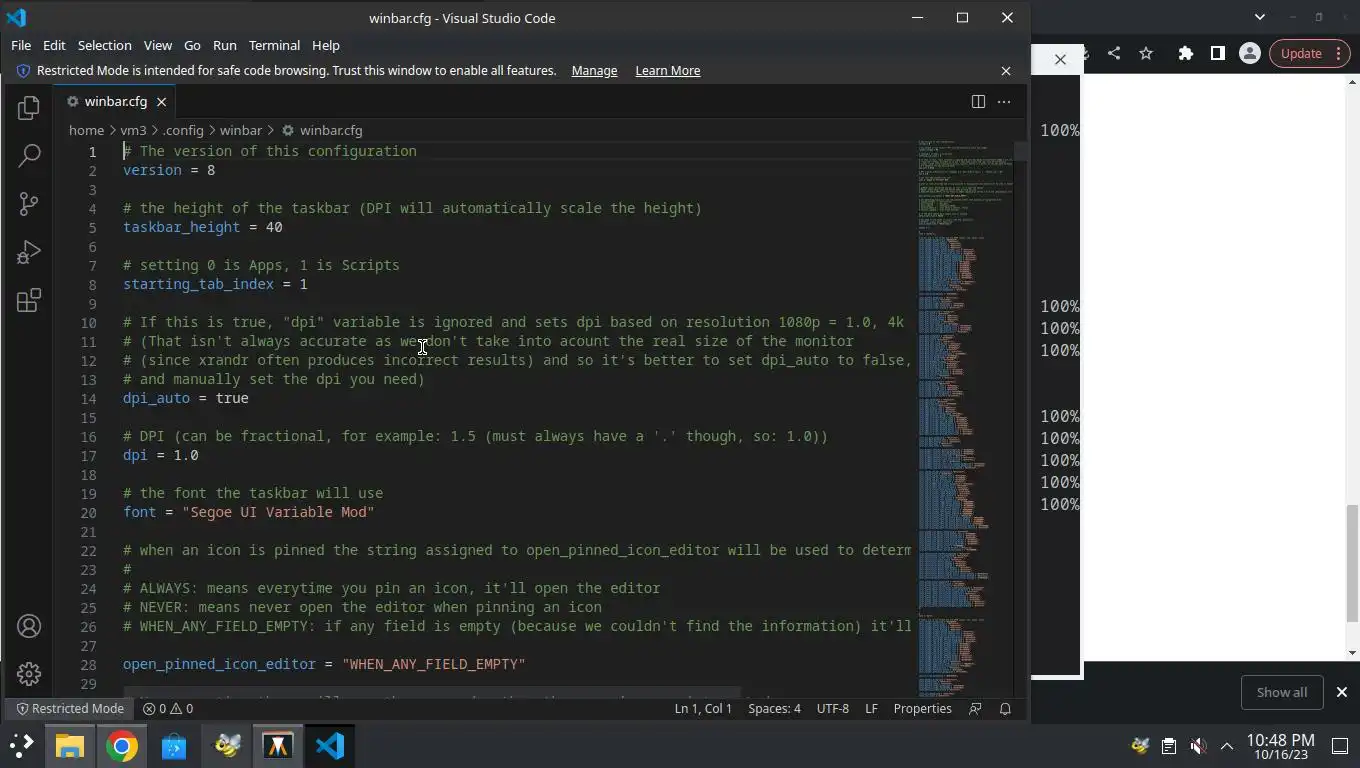Open the Explorer view in the activity bar
The image size is (1360, 768).
(x=29, y=107)
